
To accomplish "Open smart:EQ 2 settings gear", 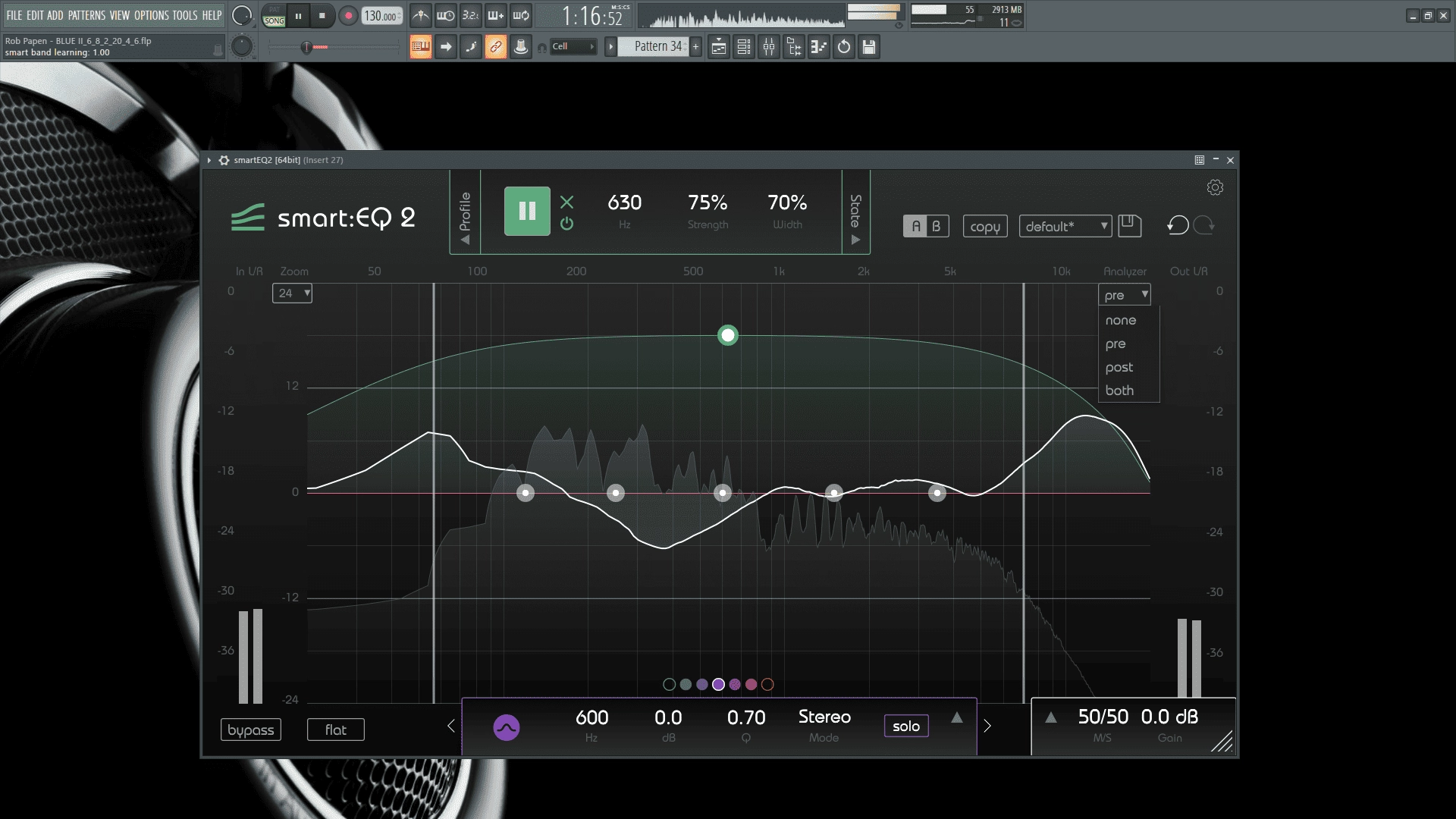I will 1215,187.
